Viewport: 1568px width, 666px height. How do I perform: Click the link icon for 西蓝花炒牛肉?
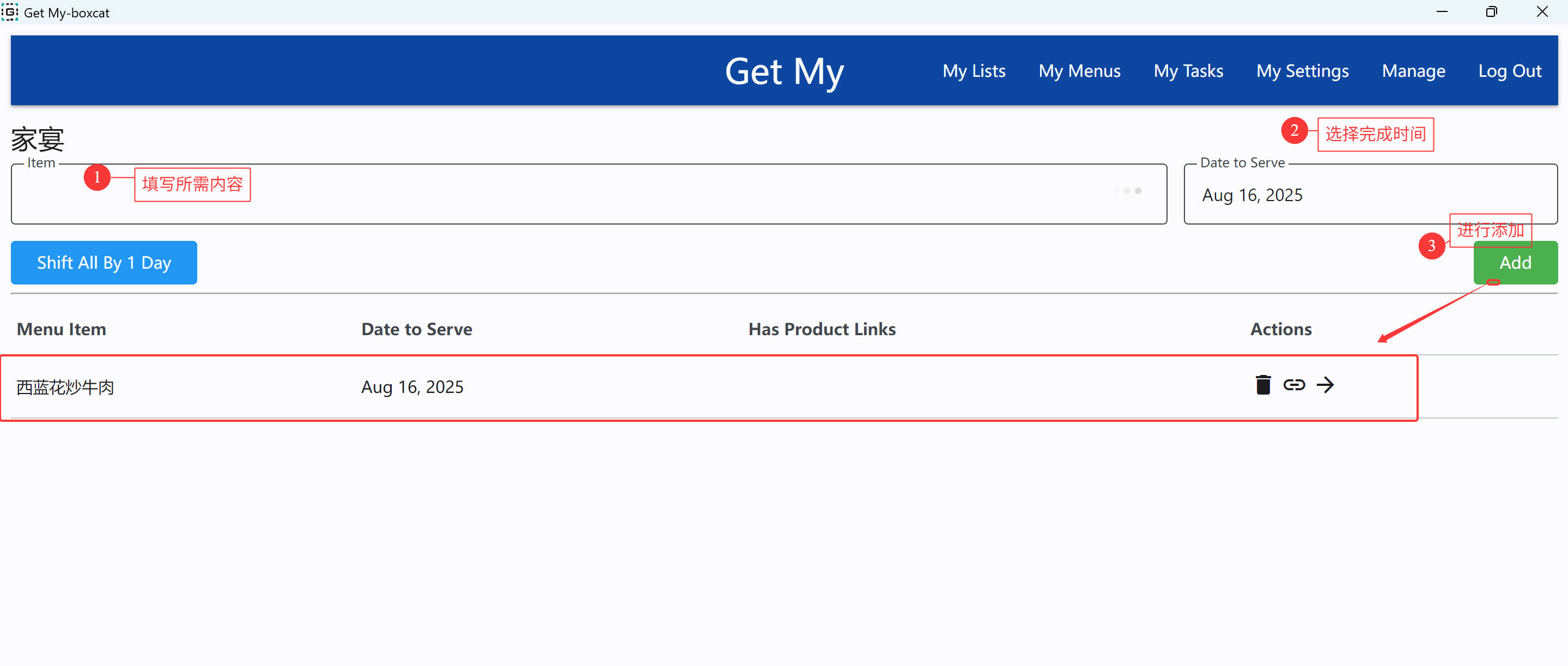(x=1294, y=385)
